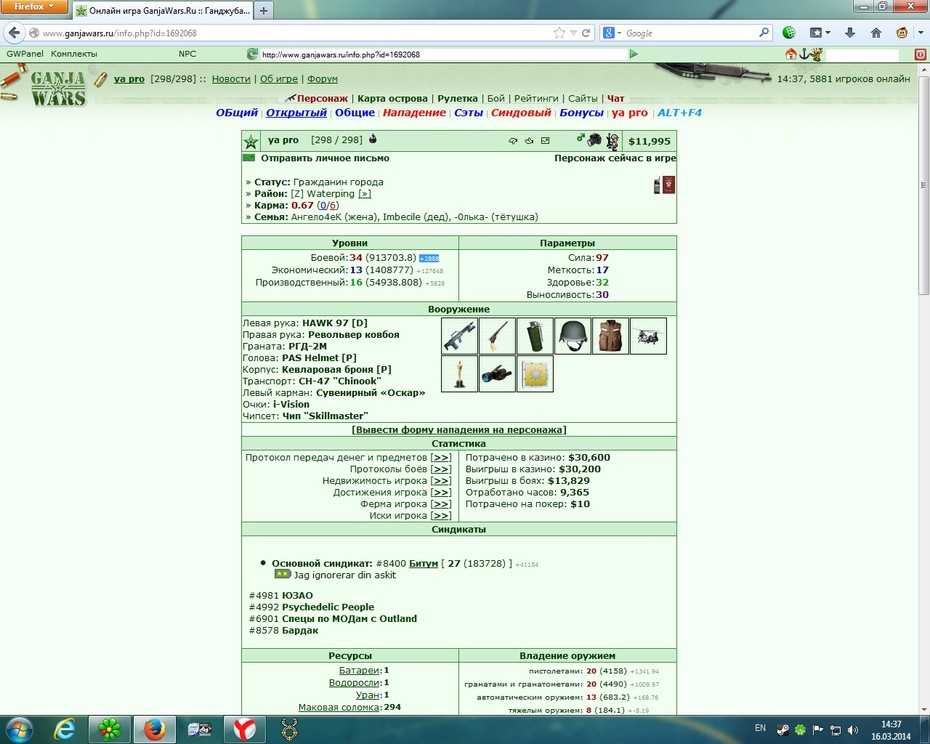Open the player farm arrow link
The image size is (930, 744).
point(441,504)
